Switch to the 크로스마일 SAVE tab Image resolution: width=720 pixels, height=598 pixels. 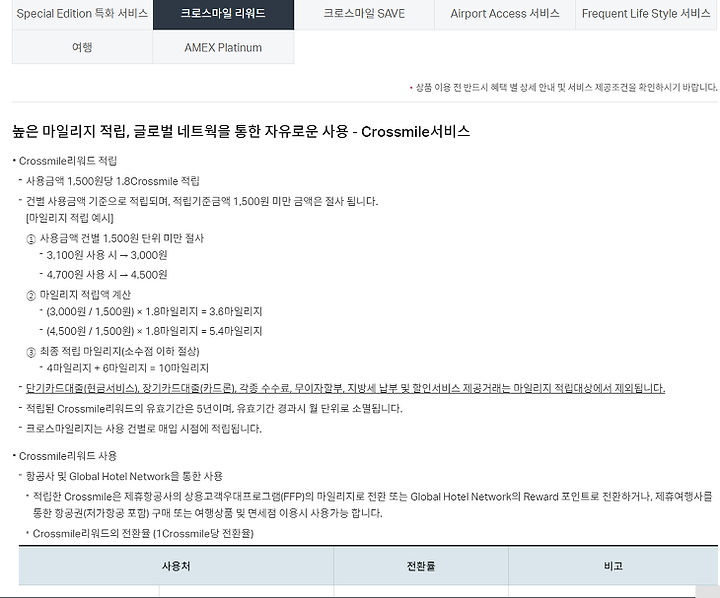click(x=364, y=14)
